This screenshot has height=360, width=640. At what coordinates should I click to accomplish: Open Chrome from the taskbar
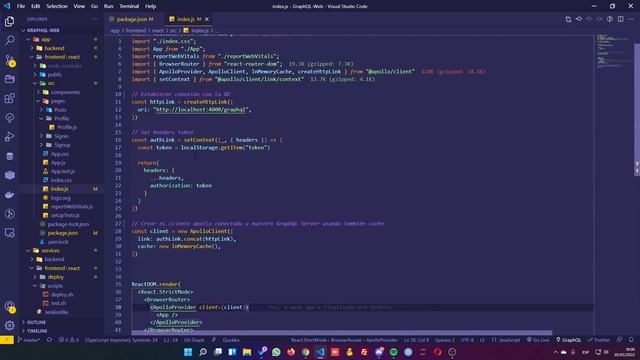pyautogui.click(x=306, y=352)
